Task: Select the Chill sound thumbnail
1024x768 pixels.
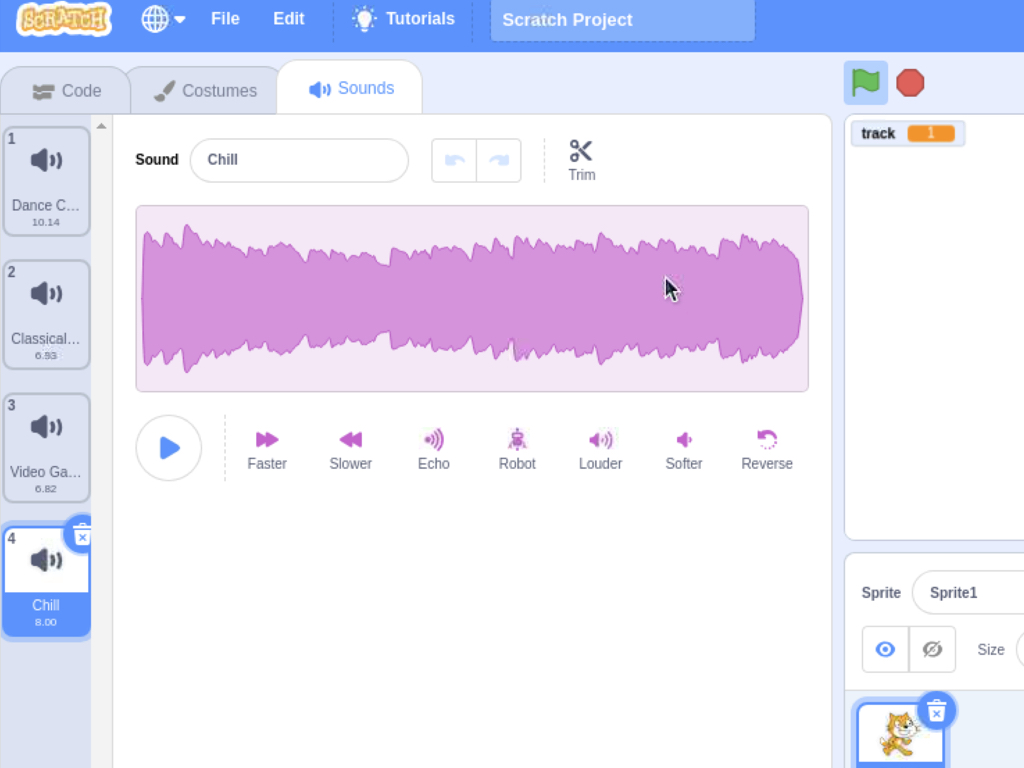Action: 46,581
